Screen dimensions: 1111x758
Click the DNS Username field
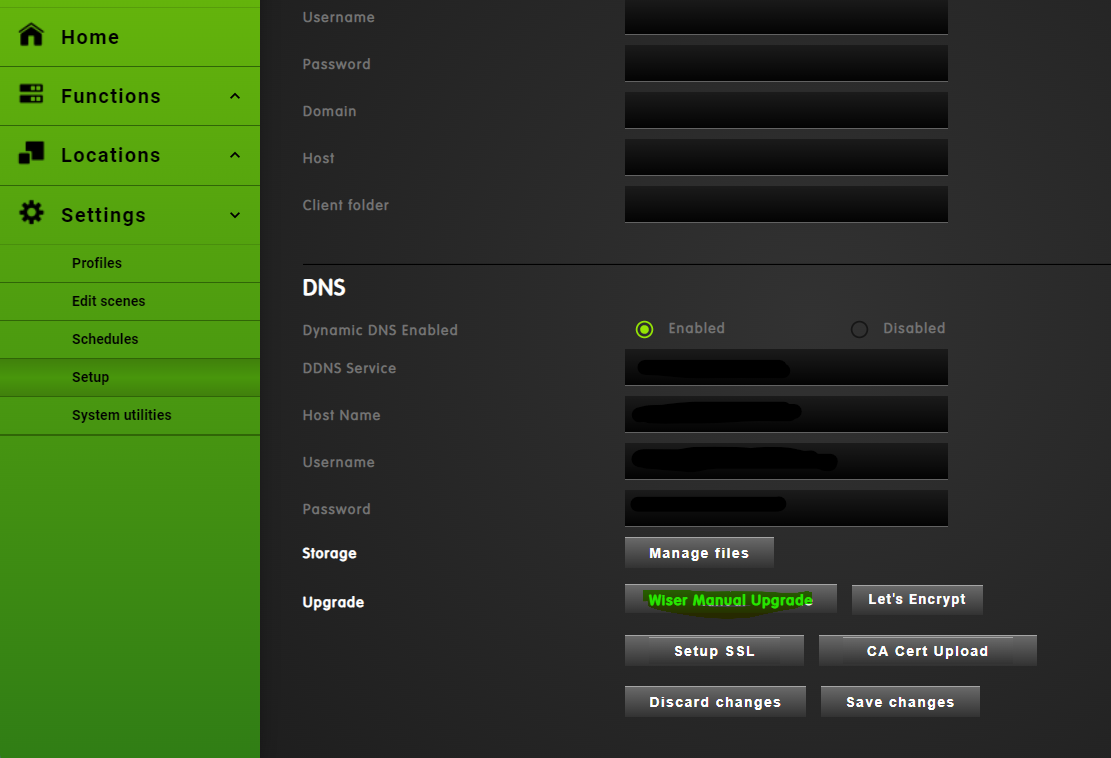[786, 461]
